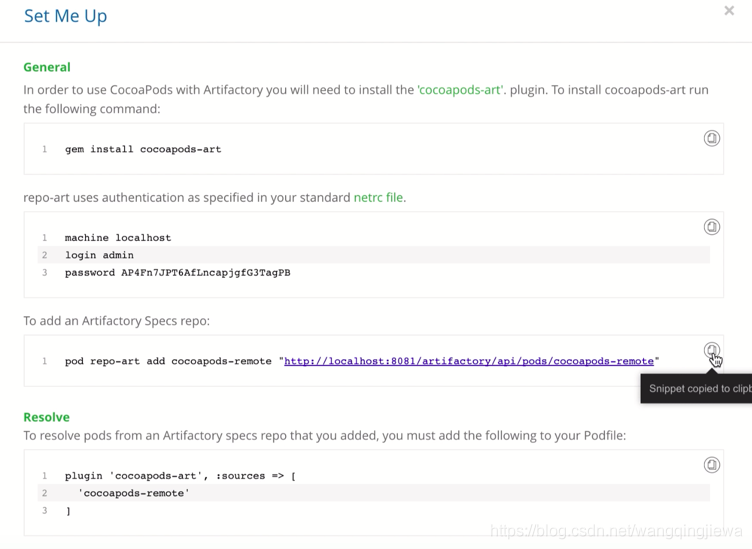The width and height of the screenshot is (752, 549).
Task: Click the password AP4Fn7JPT6AfLncapjgfG3TagPB line
Action: (x=177, y=273)
